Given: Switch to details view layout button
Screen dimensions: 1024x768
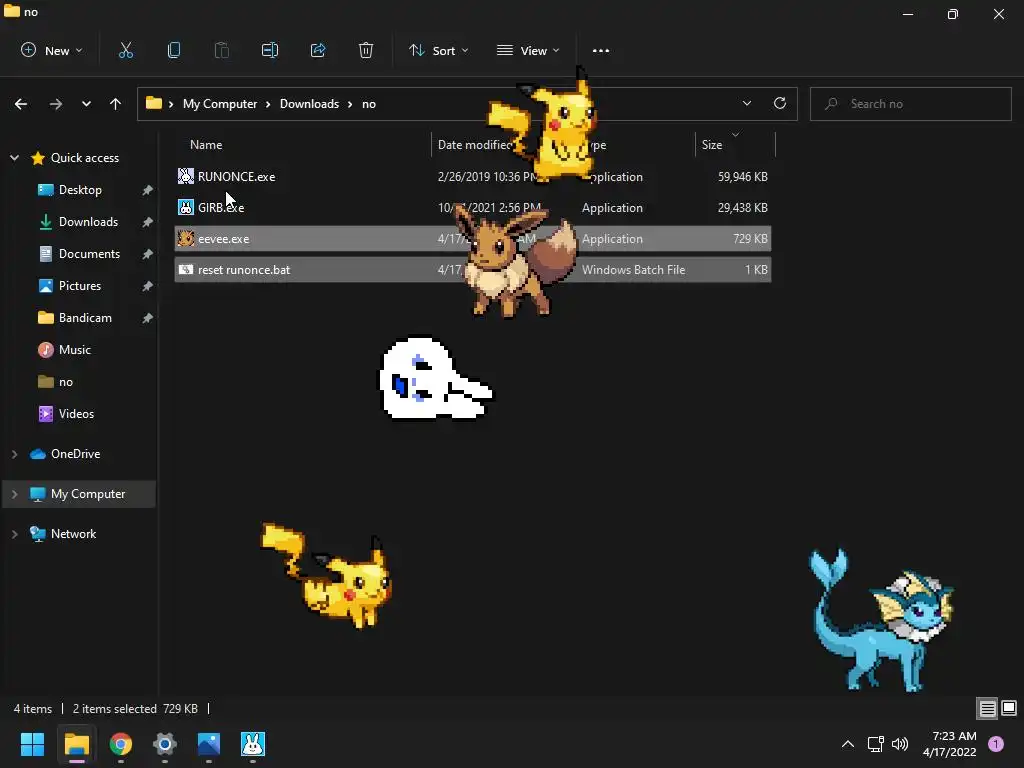Looking at the screenshot, I should click(987, 709).
